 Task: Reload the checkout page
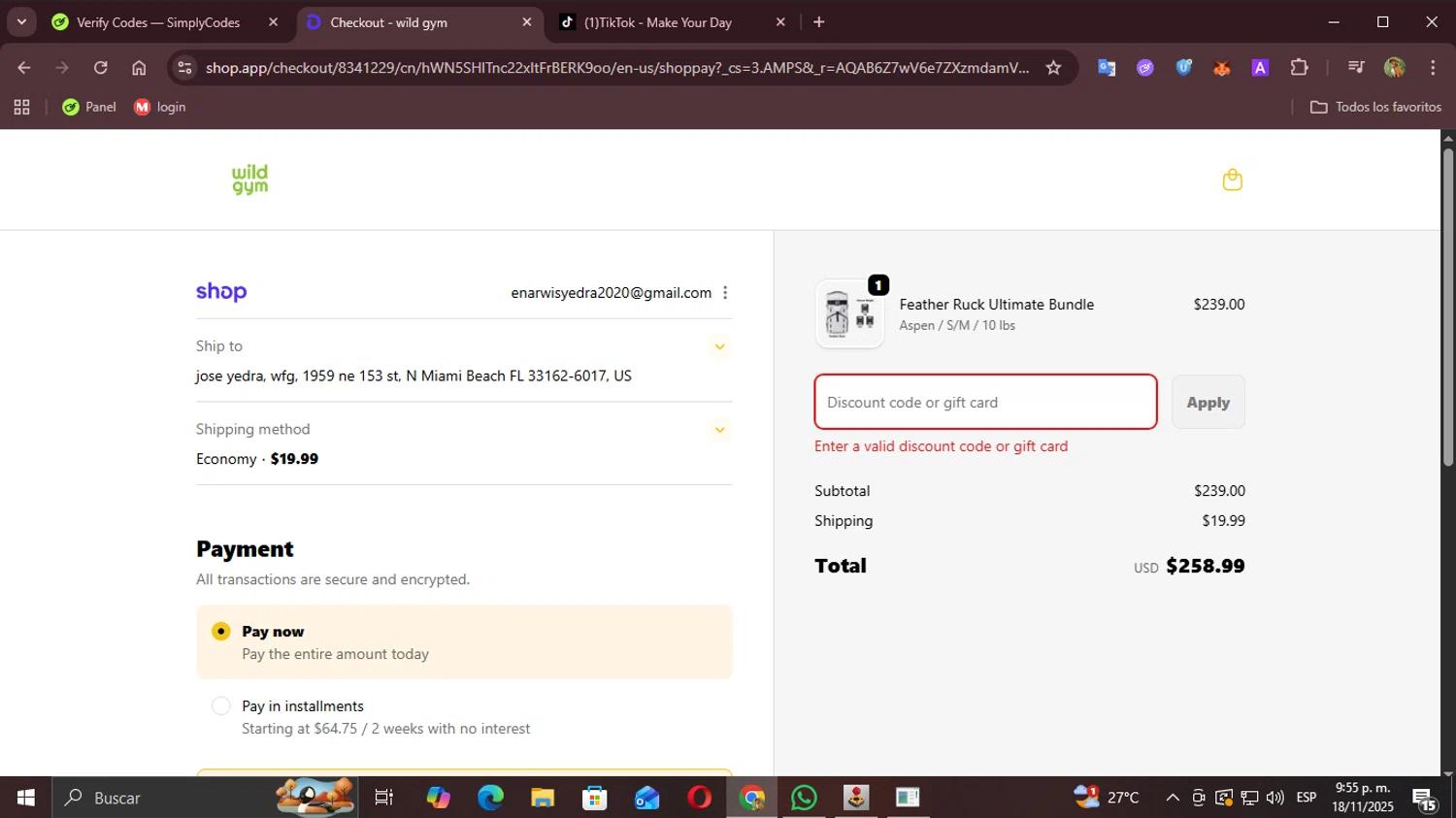coord(101,67)
